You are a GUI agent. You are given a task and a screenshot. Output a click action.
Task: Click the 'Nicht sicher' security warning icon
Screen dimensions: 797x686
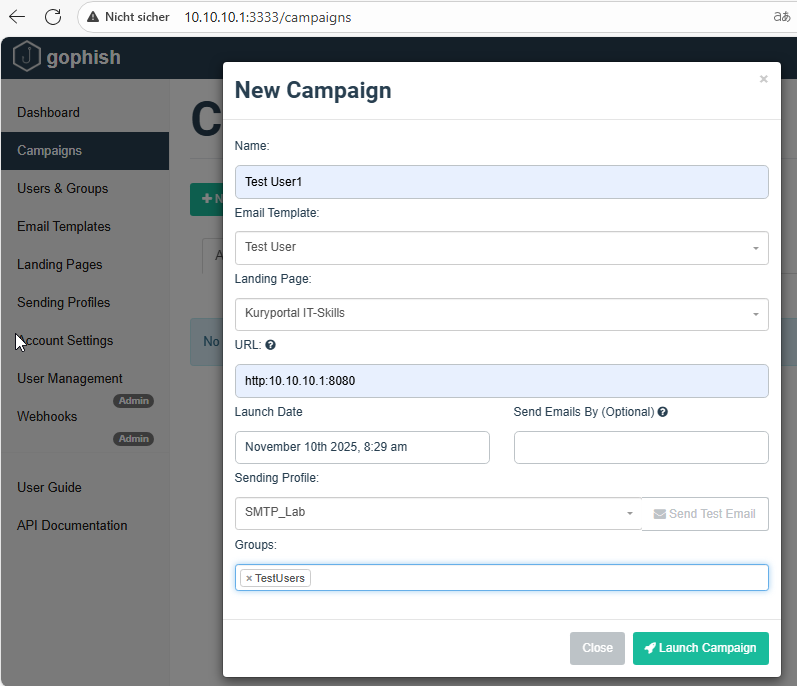(x=93, y=17)
